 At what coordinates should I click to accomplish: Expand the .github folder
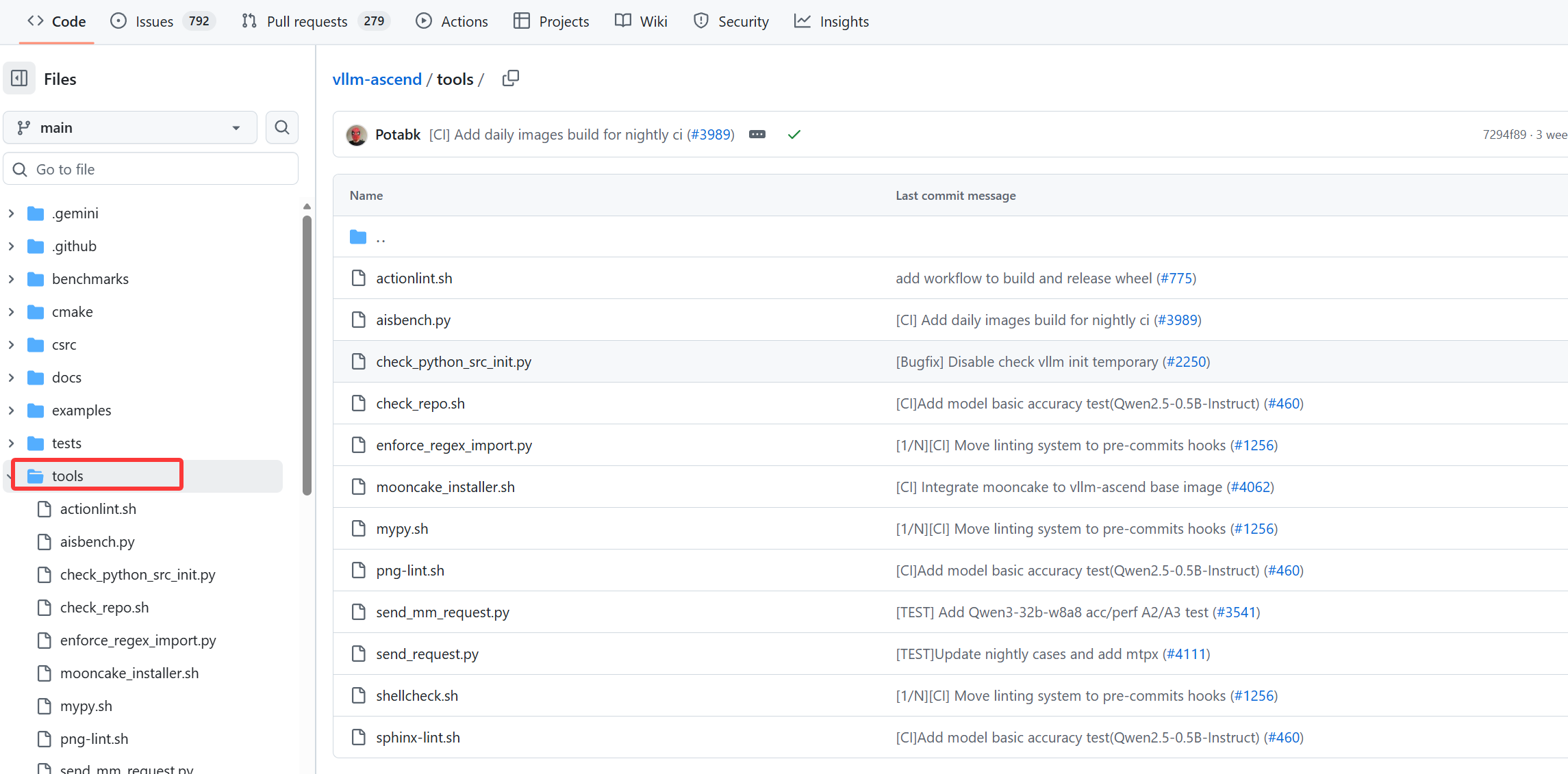[x=11, y=246]
